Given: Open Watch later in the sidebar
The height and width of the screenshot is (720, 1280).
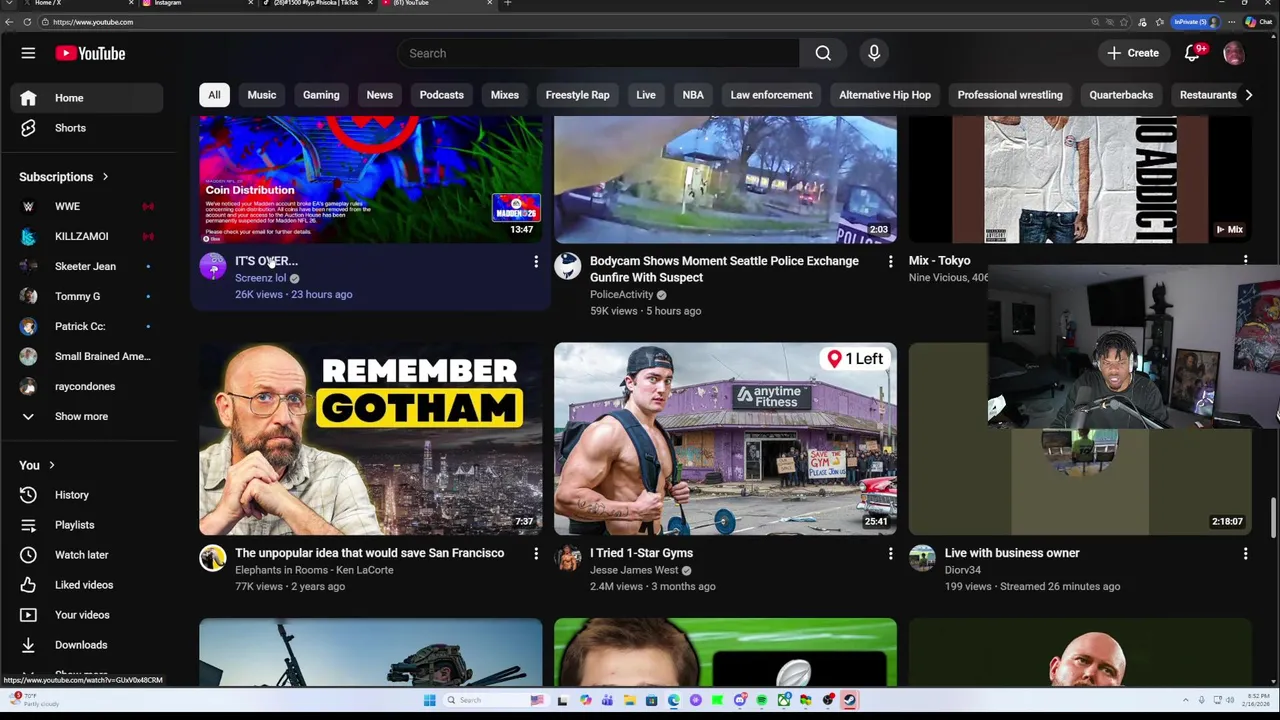Looking at the screenshot, I should 87,555.
